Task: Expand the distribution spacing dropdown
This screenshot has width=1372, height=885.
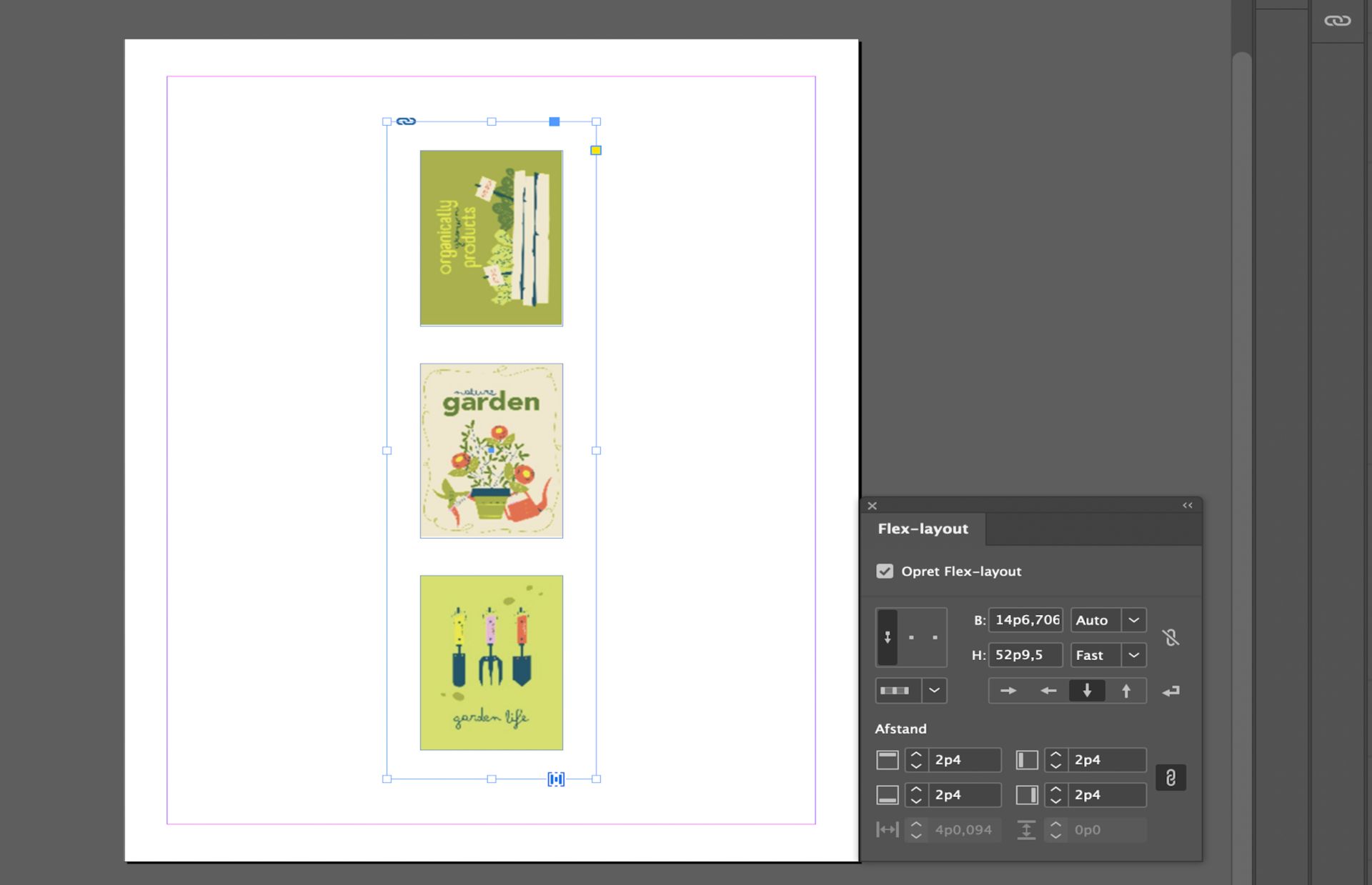Action: click(x=934, y=691)
